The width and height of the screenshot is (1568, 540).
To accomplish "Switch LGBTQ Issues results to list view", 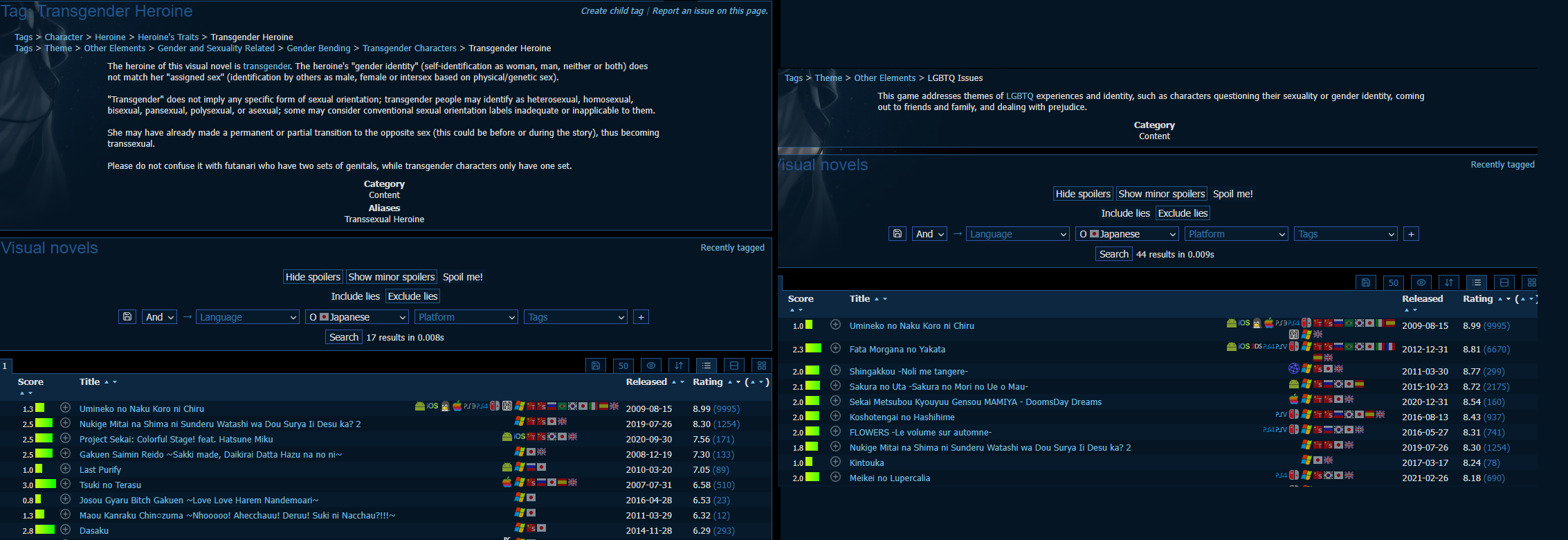I will click(1477, 282).
